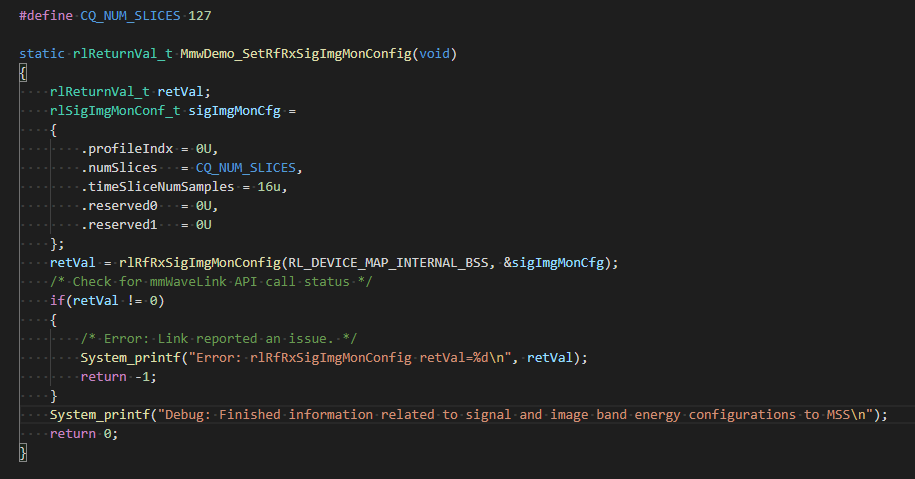Click the function's closing brace
This screenshot has height=479, width=915.
[23, 453]
